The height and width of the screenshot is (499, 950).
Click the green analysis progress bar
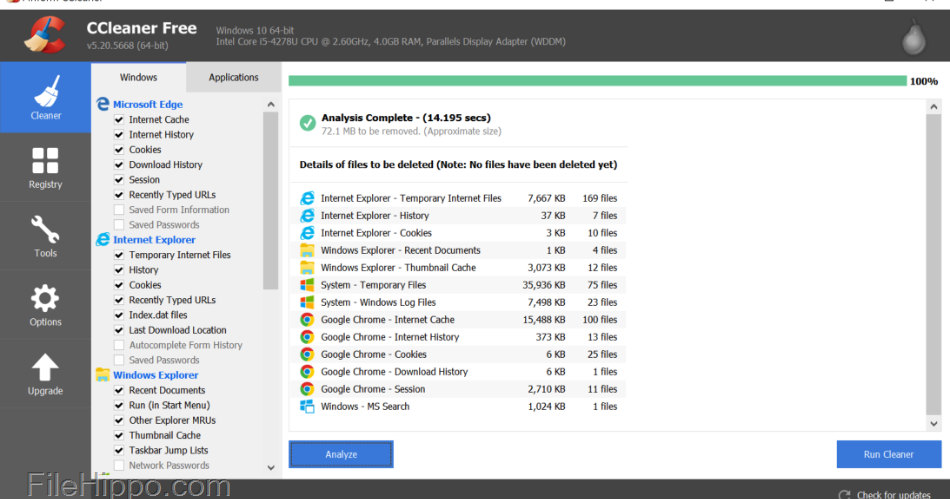coord(597,81)
